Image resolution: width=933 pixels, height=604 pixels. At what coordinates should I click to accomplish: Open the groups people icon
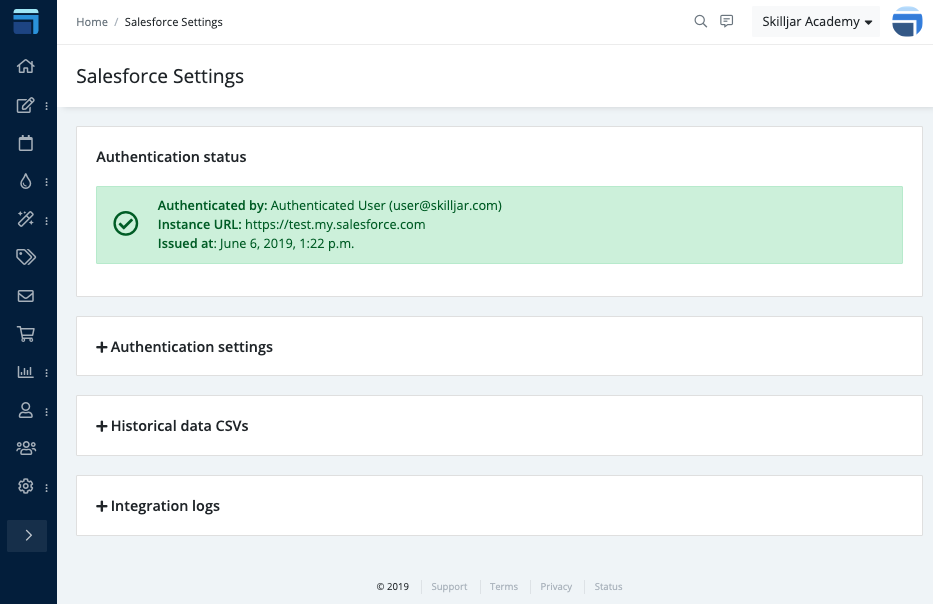click(x=26, y=448)
